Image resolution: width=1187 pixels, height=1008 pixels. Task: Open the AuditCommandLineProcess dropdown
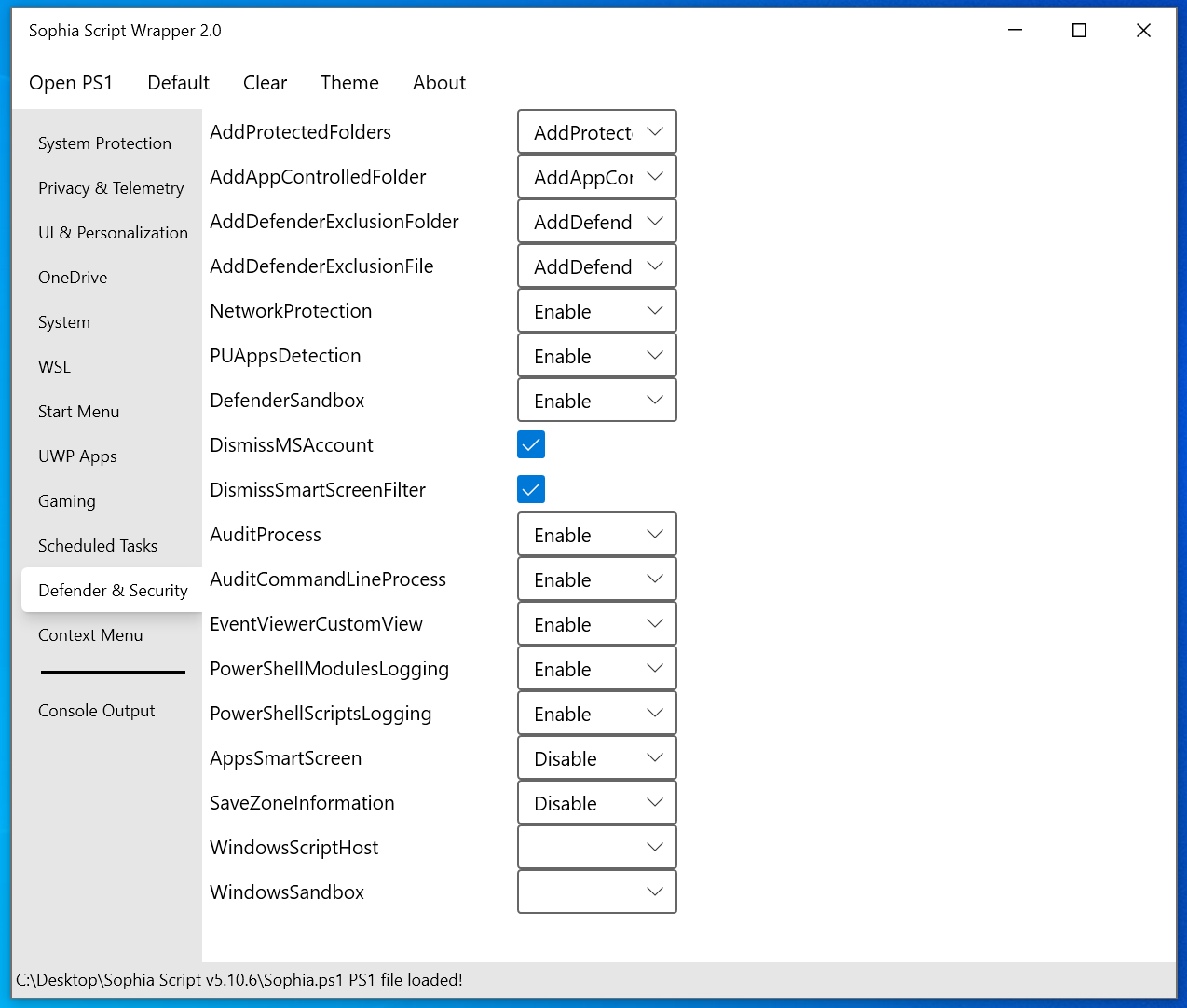[x=597, y=579]
